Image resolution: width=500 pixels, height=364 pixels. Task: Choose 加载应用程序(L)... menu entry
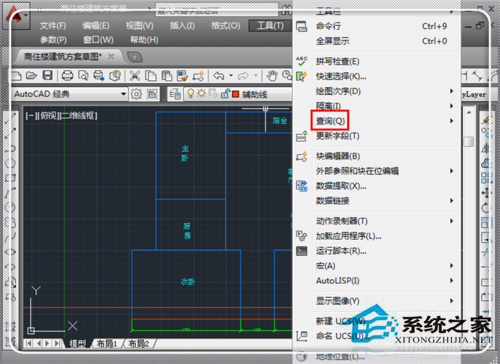[376, 236]
